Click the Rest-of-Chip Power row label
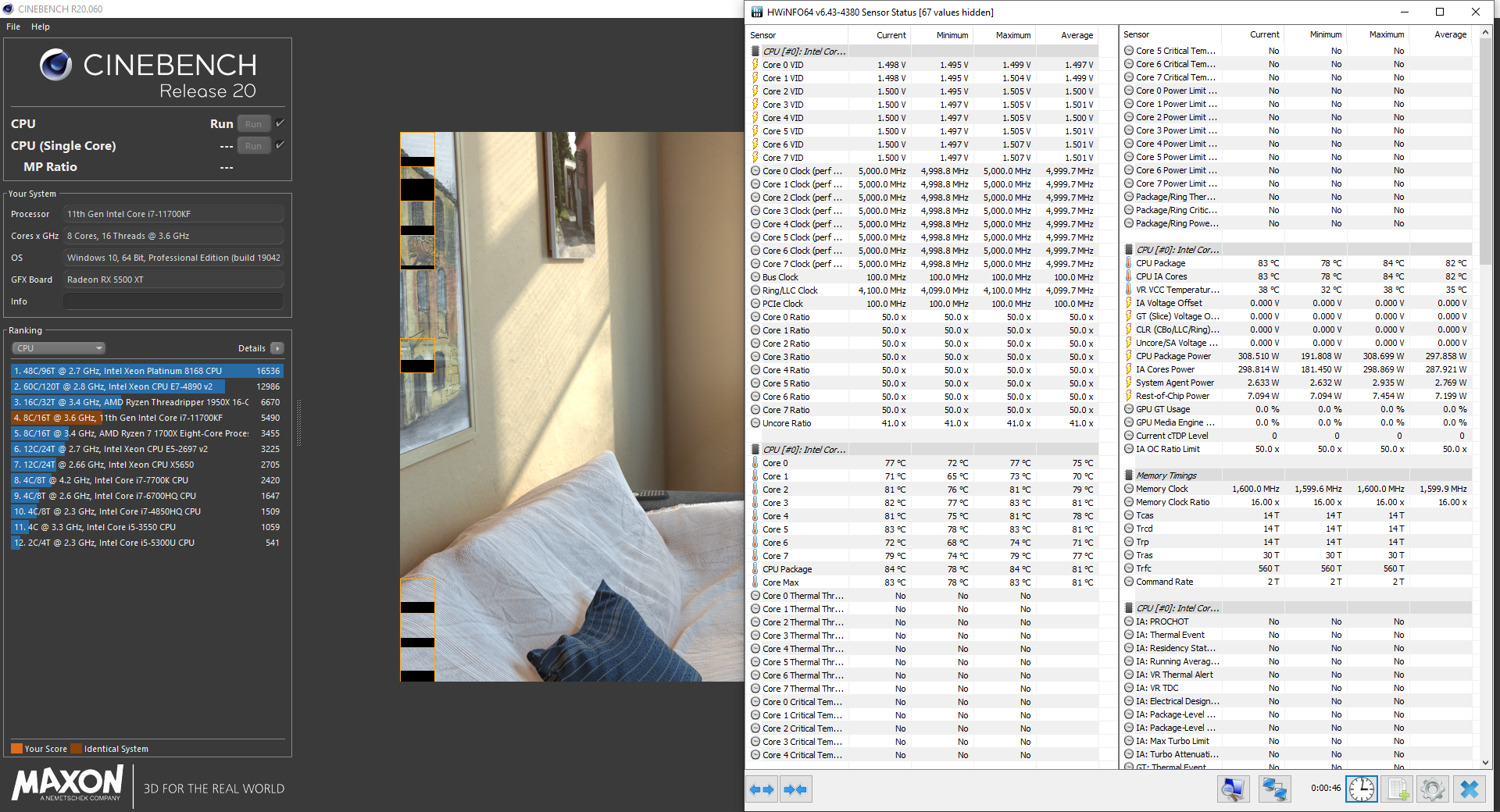Image resolution: width=1500 pixels, height=812 pixels. (1173, 396)
